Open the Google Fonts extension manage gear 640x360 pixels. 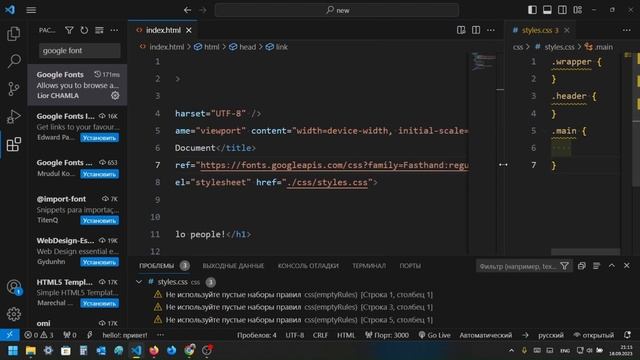(x=115, y=96)
